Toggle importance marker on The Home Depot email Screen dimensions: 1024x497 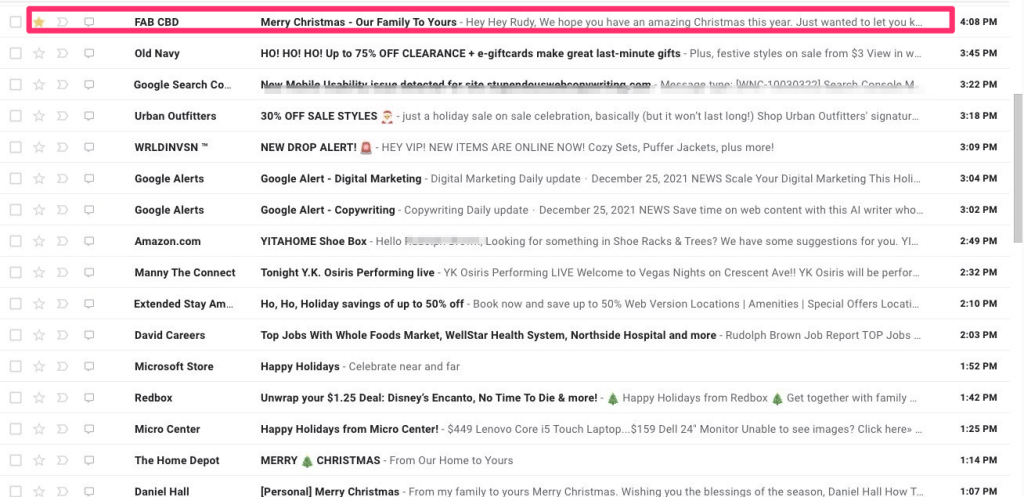(x=63, y=461)
